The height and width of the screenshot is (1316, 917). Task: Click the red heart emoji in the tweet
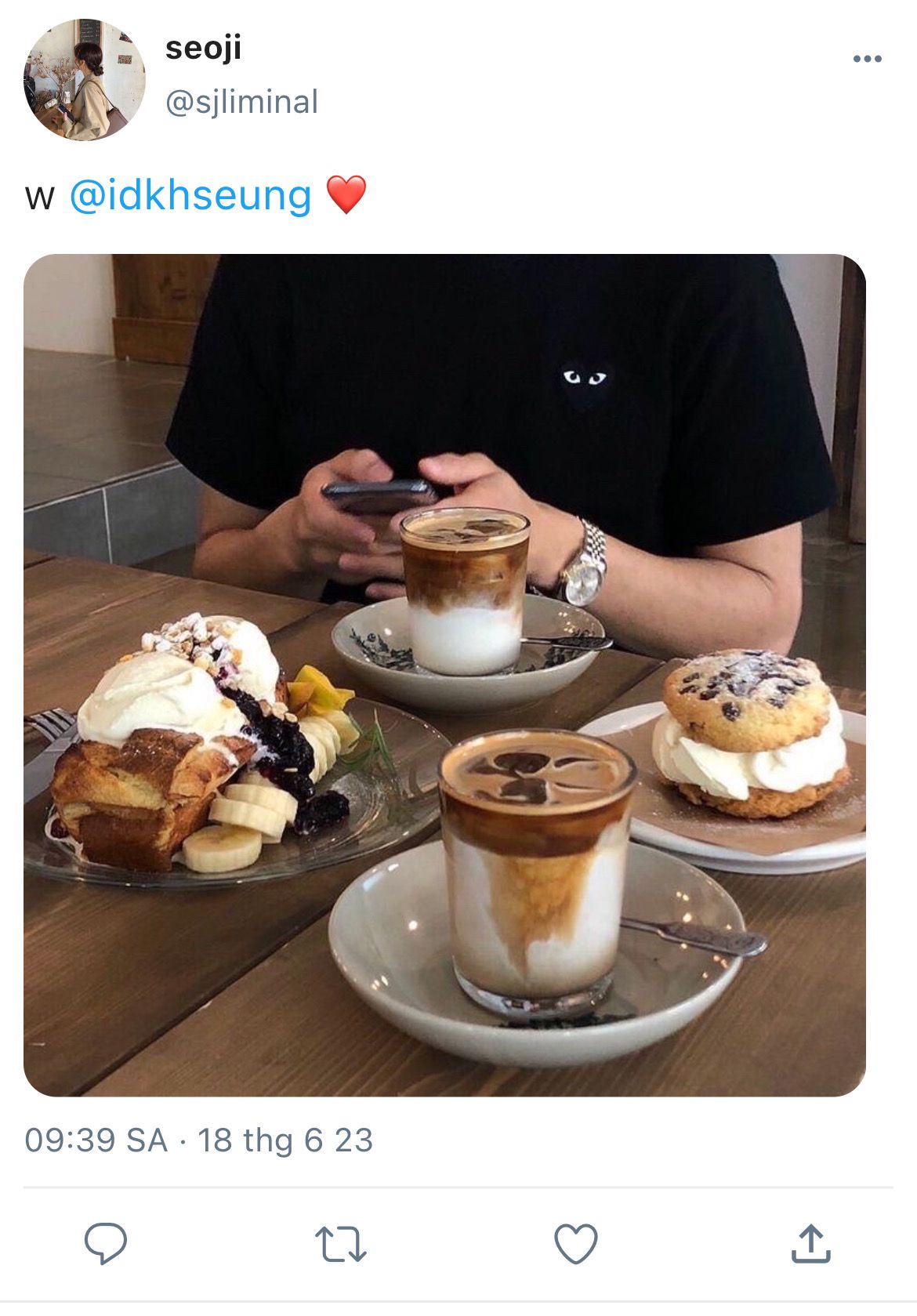point(346,194)
